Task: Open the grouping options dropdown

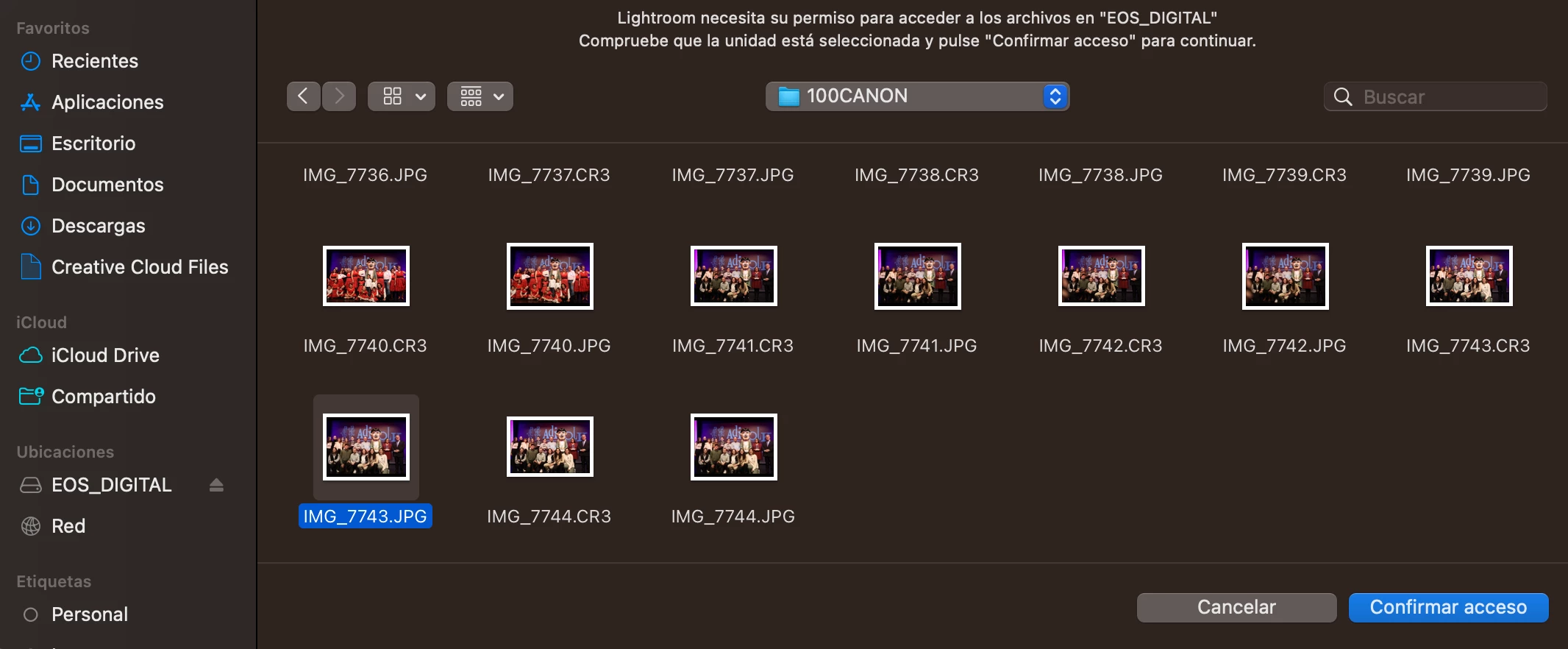Action: coord(480,96)
